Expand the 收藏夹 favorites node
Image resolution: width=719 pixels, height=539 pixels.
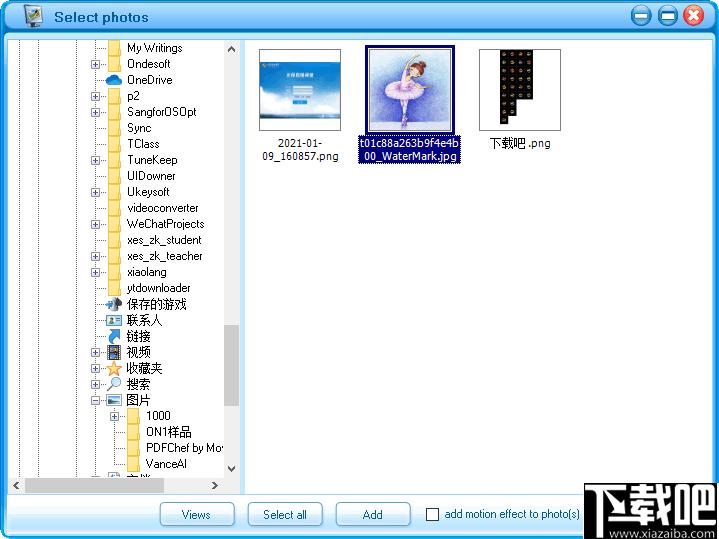click(95, 369)
